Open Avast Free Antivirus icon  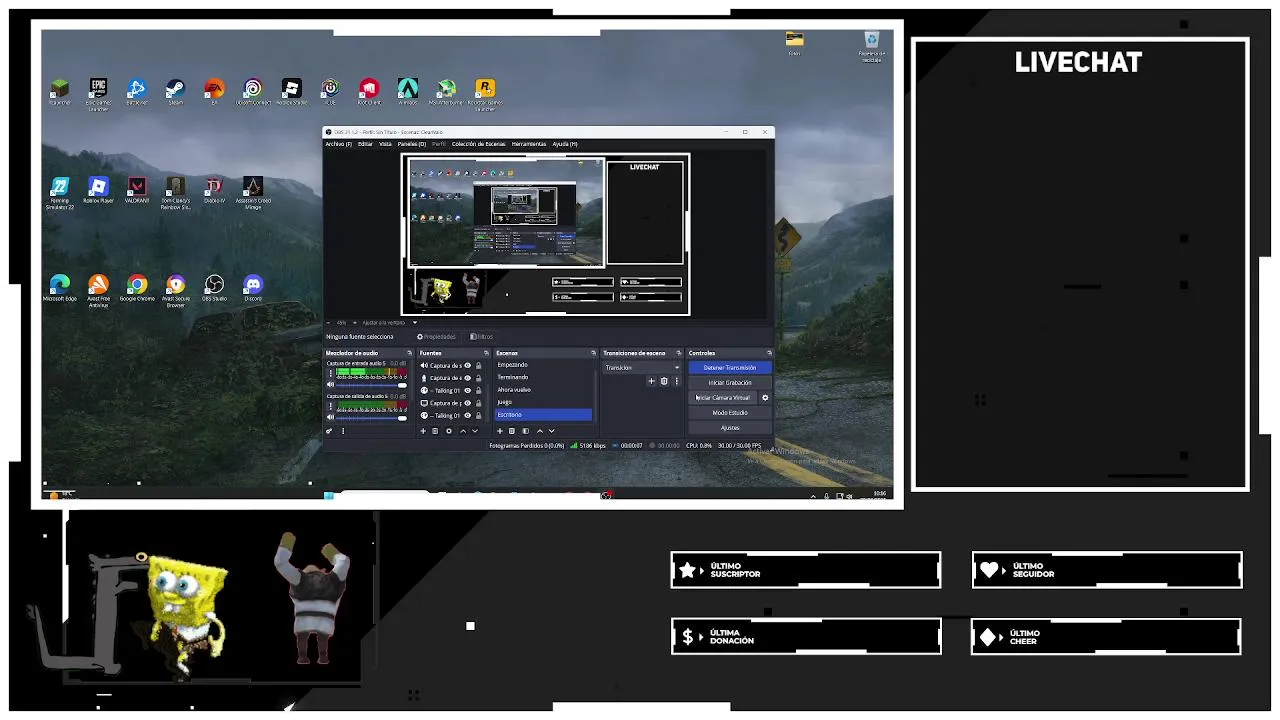tap(98, 291)
